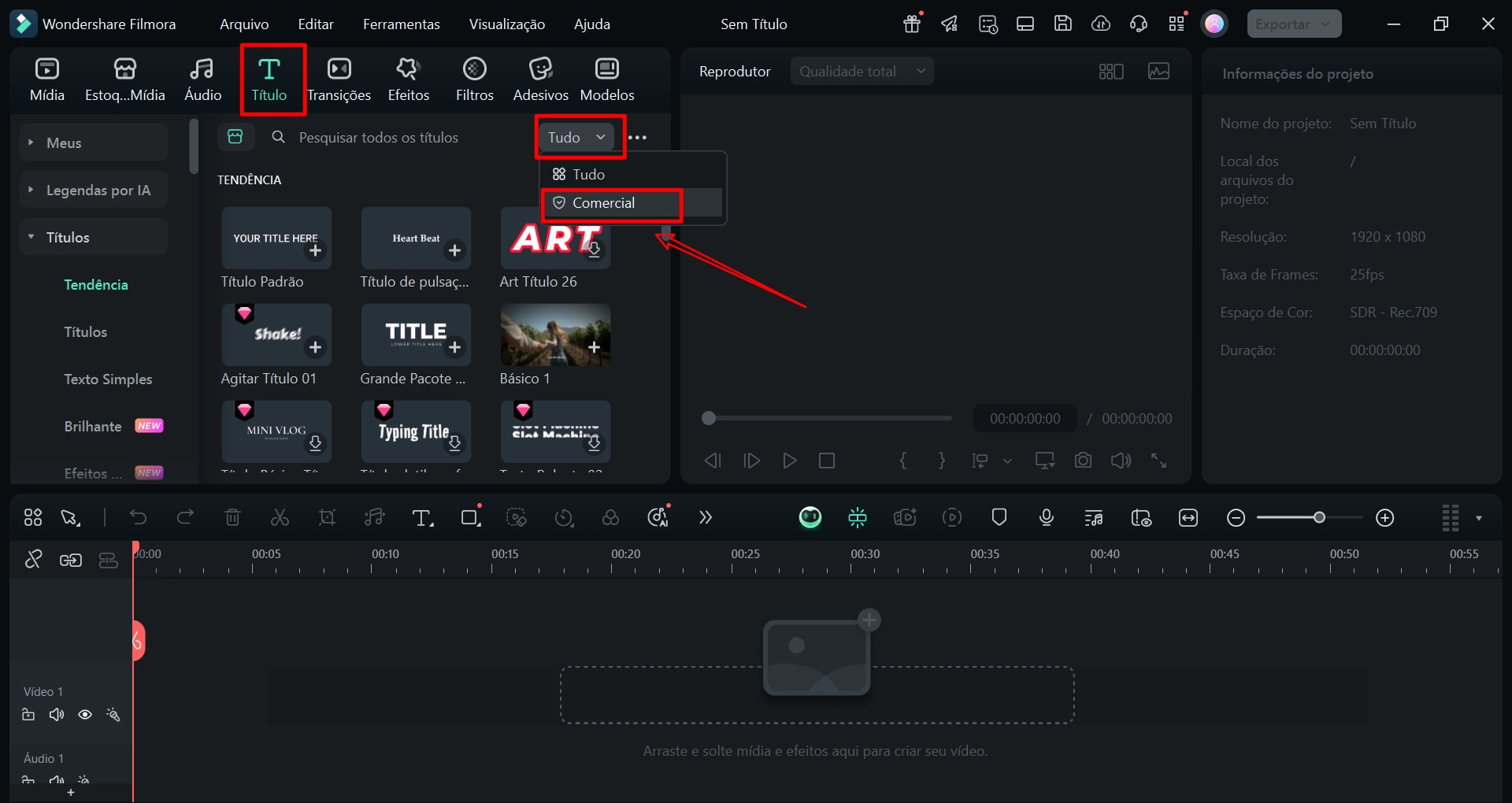Expand Legendas por IA category
Screen dimensions: 1512x803
(x=94, y=190)
